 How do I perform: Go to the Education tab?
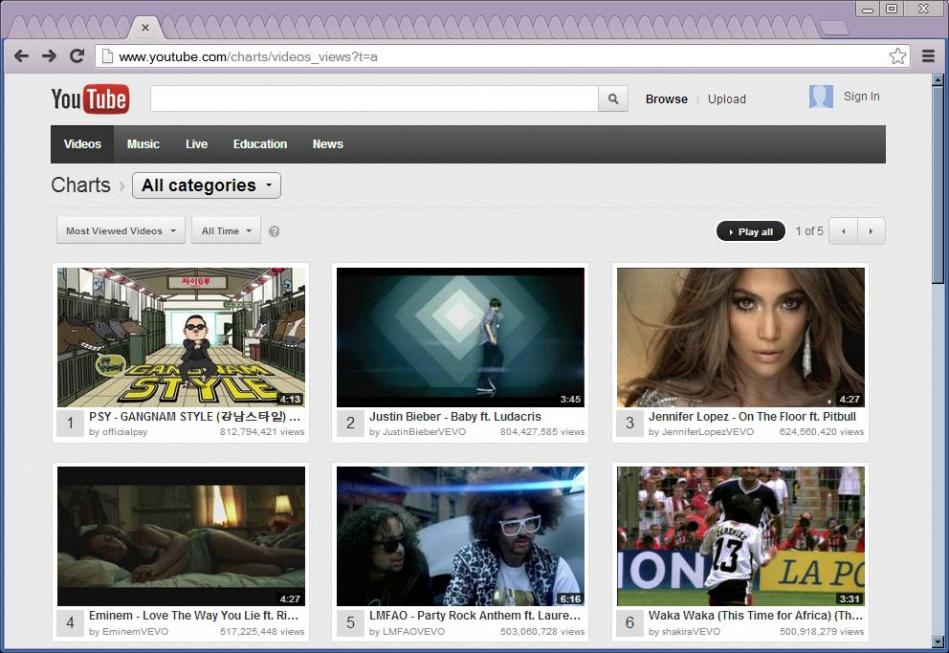coord(260,144)
